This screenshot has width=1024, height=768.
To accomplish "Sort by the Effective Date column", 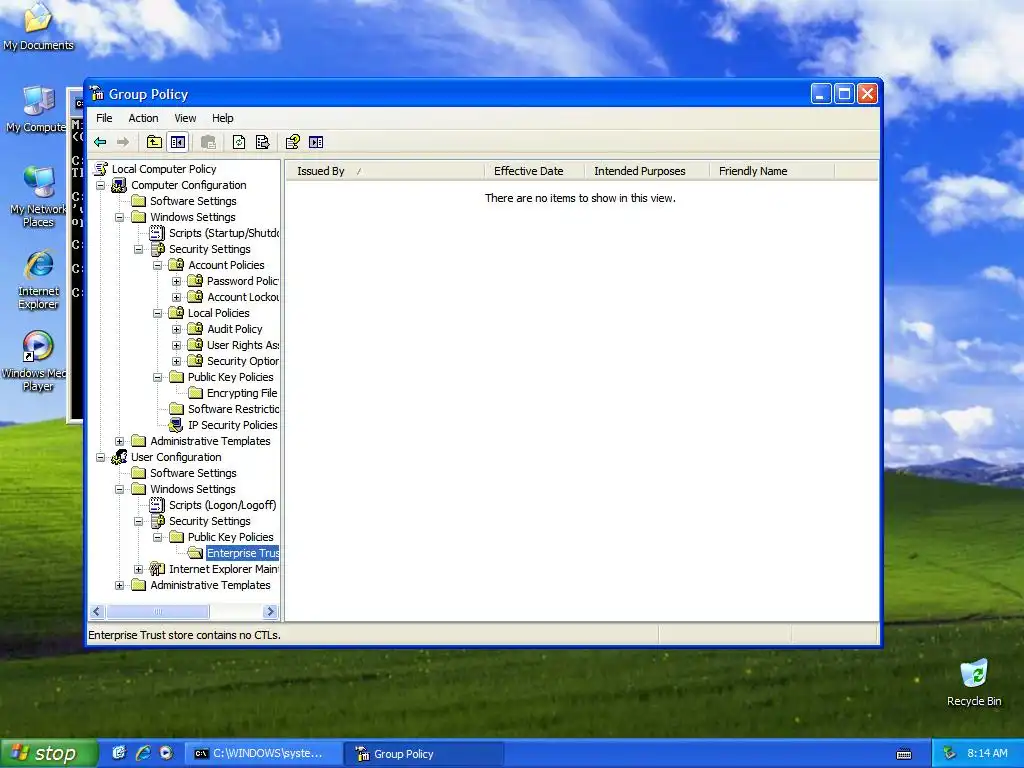I will 535,171.
